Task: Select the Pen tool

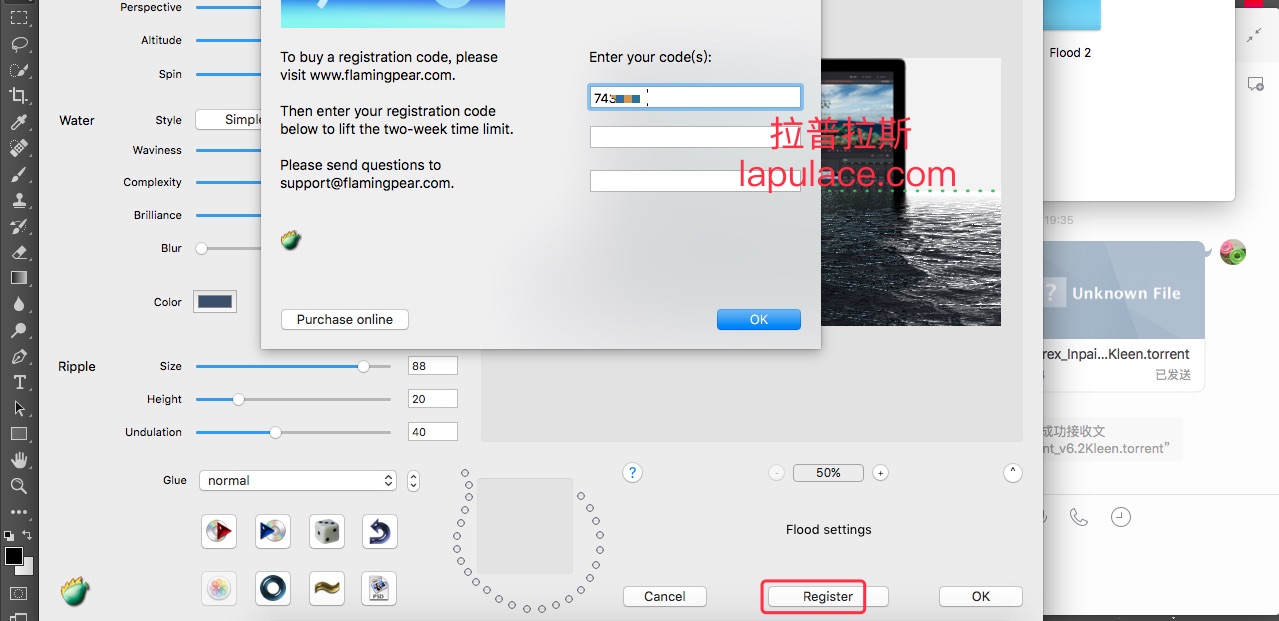Action: [19, 356]
